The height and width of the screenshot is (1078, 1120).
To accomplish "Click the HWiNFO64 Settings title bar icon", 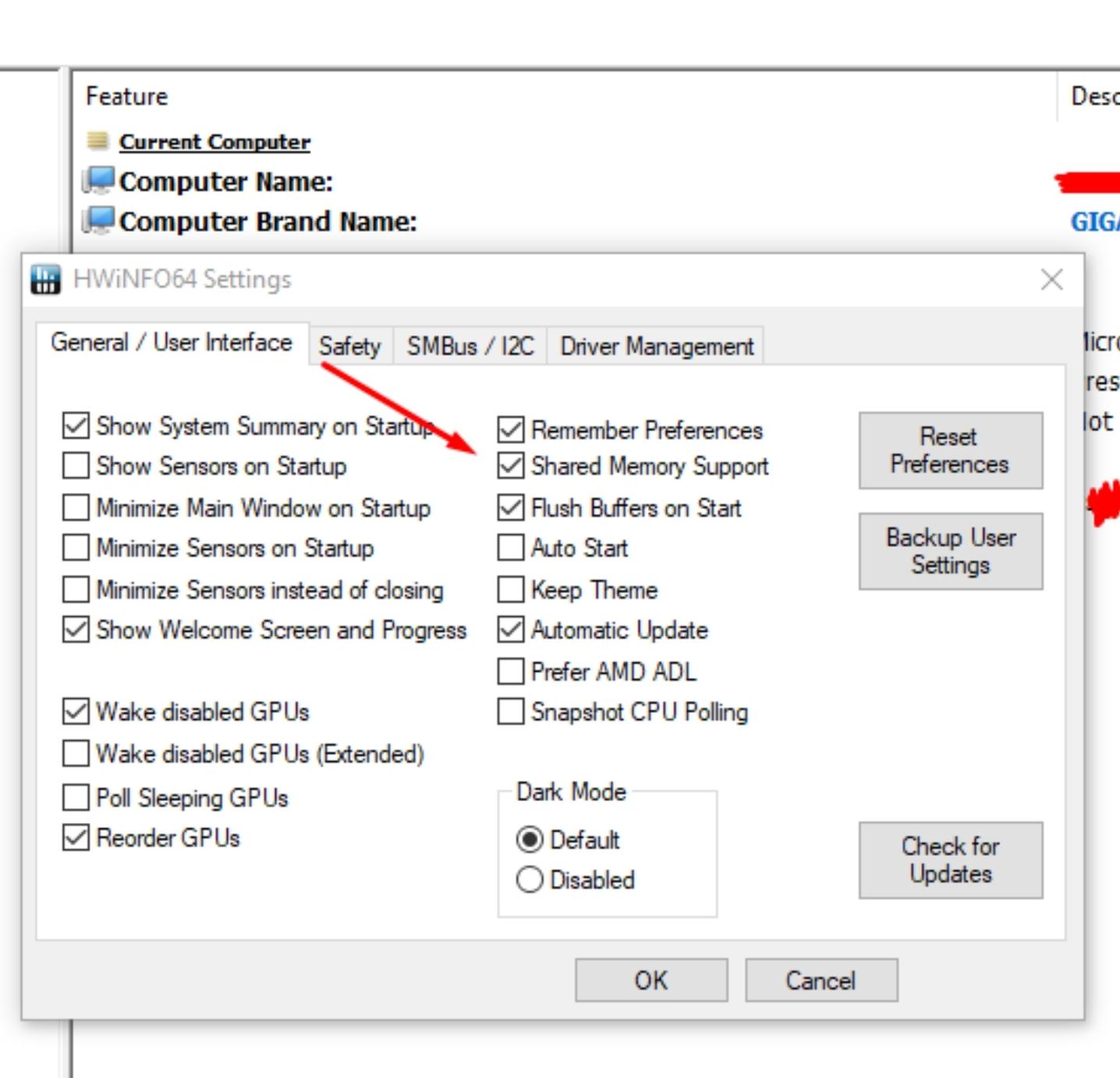I will click(x=45, y=279).
